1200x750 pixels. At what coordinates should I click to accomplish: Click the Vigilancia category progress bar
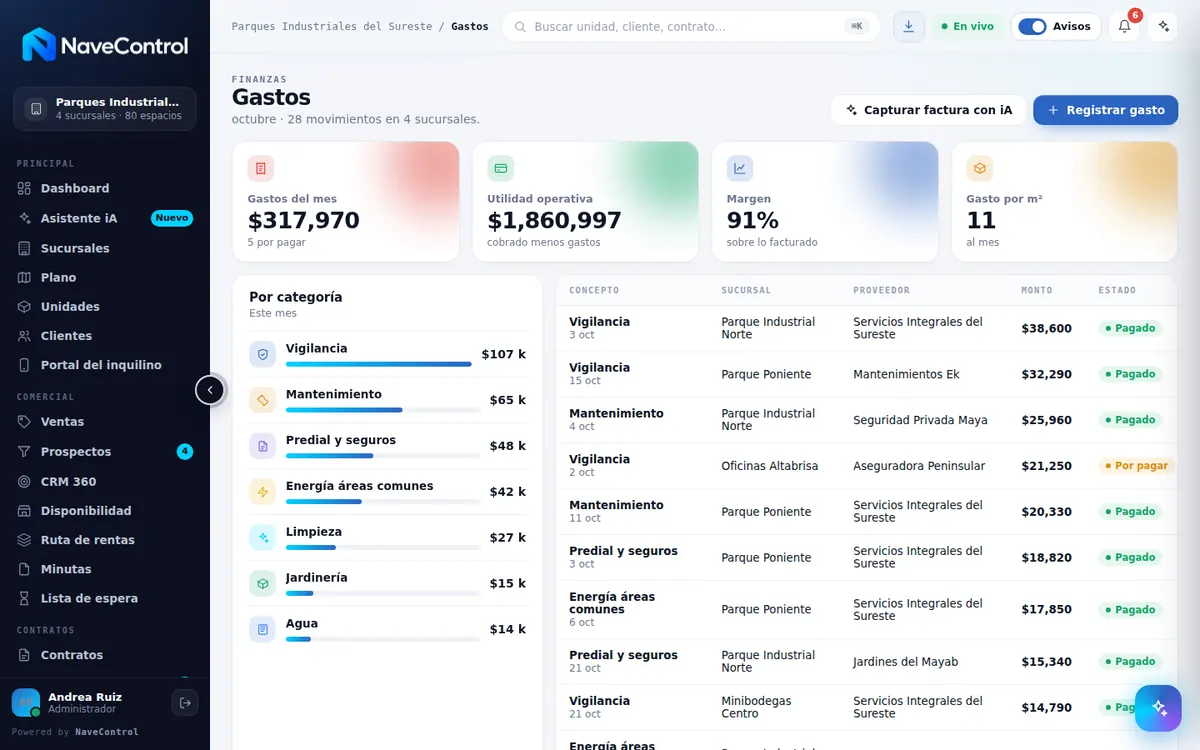pyautogui.click(x=383, y=364)
